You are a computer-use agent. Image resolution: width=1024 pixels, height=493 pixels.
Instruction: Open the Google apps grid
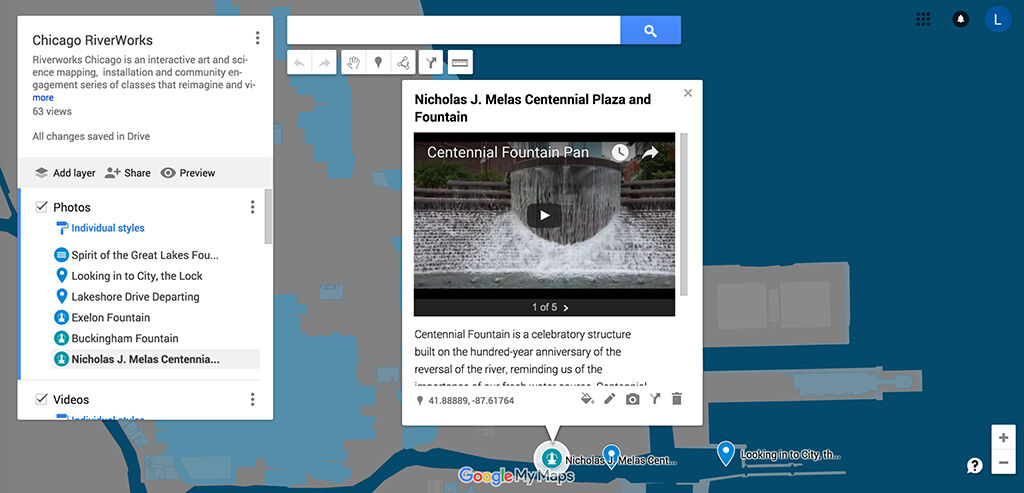pos(923,19)
